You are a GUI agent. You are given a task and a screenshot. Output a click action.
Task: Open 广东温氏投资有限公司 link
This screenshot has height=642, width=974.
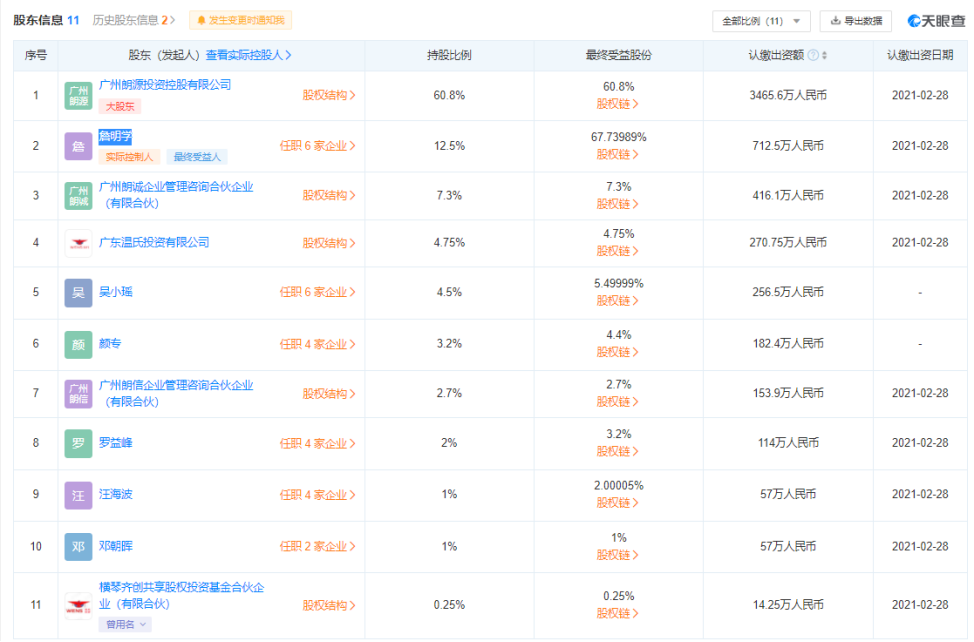pos(154,243)
